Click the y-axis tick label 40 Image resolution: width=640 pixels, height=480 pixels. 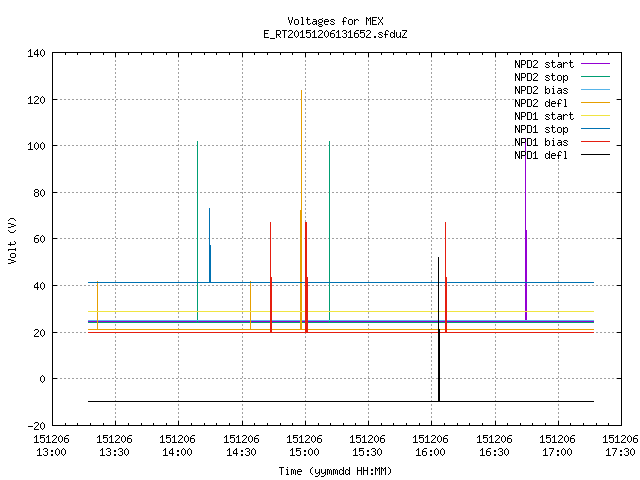point(39,286)
